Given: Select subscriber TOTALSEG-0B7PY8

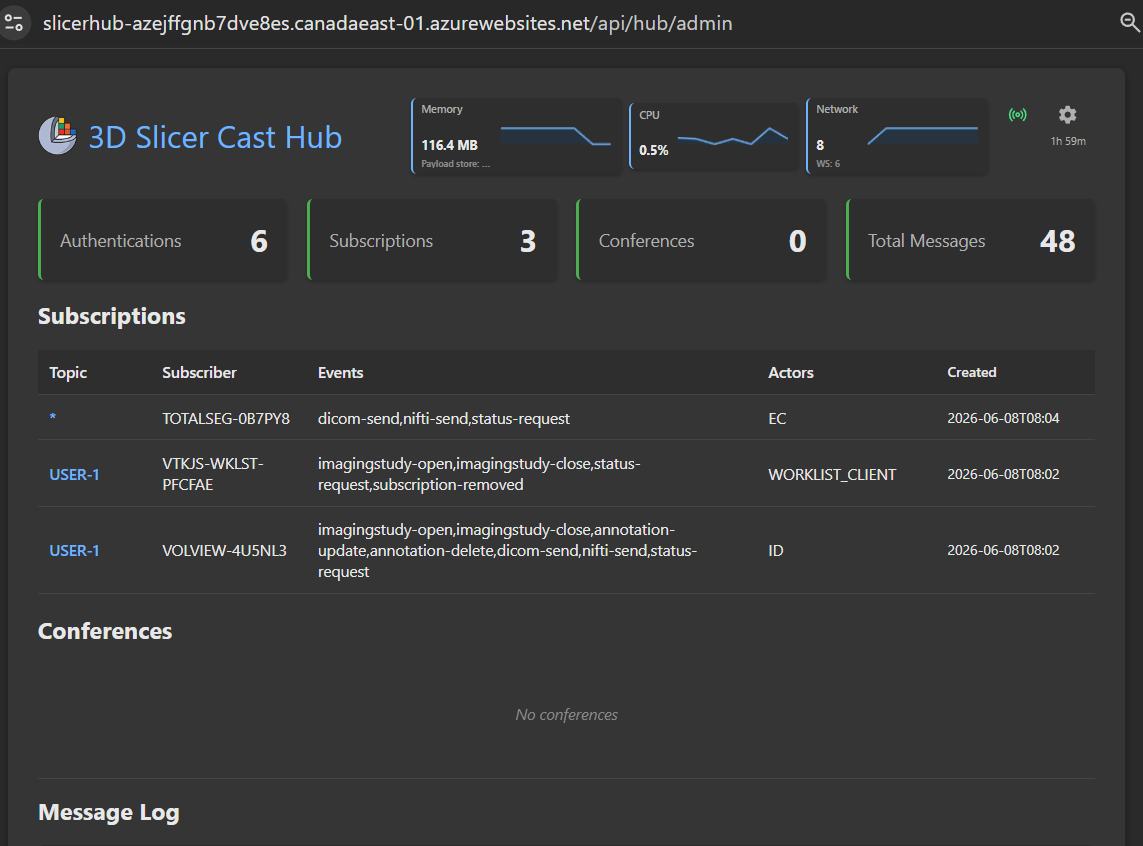Looking at the screenshot, I should point(226,418).
